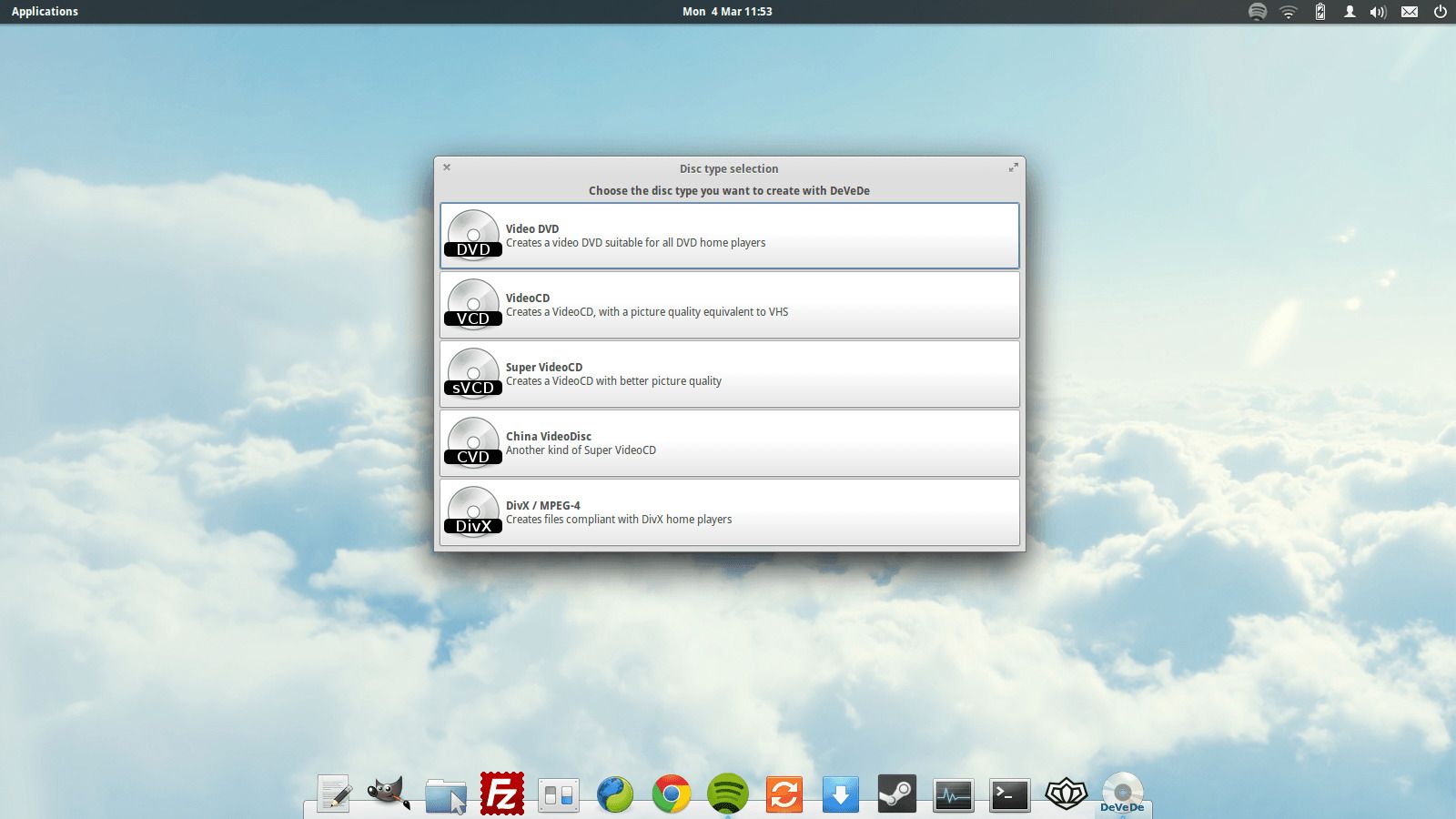Click the Spotify indicator in the top panel
Image resolution: width=1456 pixels, height=819 pixels.
[1257, 12]
